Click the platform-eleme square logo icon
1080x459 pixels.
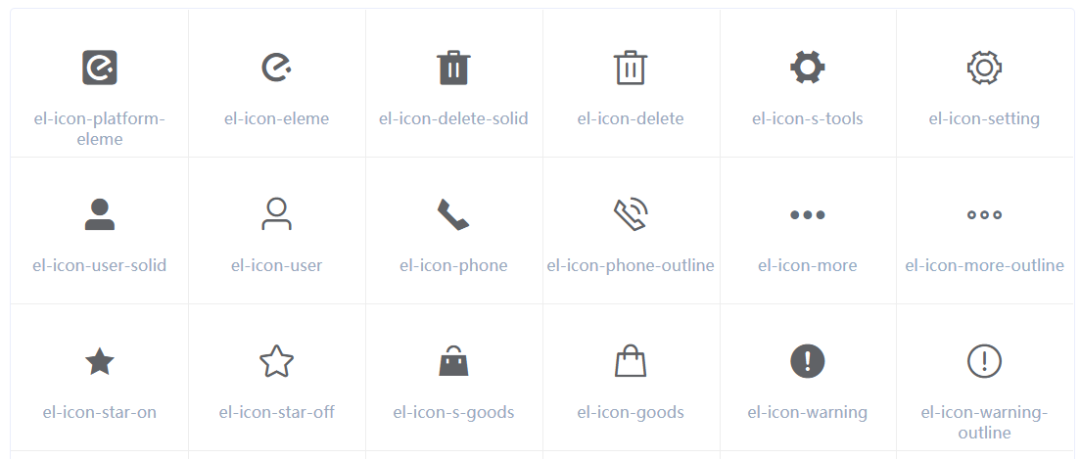click(99, 68)
